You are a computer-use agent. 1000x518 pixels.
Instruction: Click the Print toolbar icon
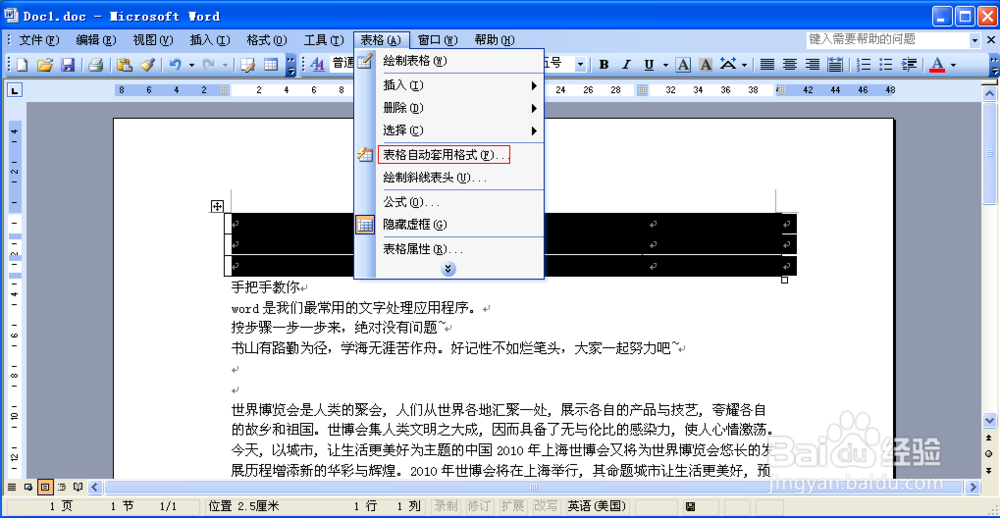click(95, 64)
